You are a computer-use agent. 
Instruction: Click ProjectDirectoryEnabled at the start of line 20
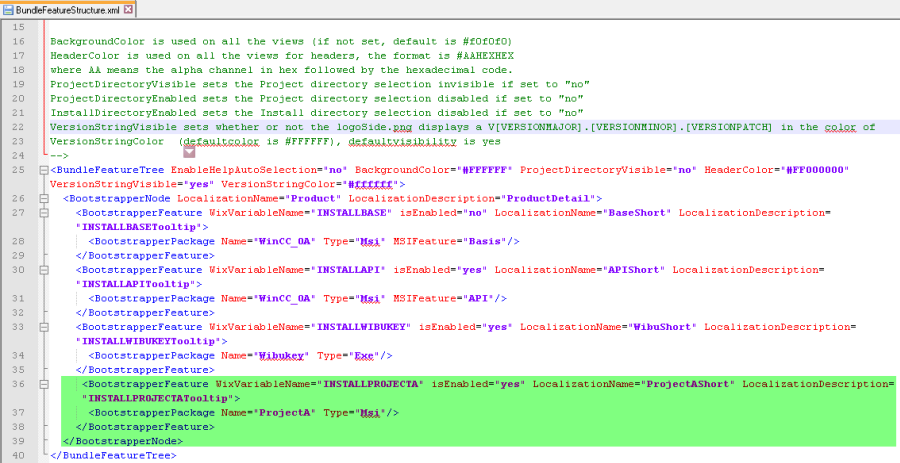click(x=123, y=99)
